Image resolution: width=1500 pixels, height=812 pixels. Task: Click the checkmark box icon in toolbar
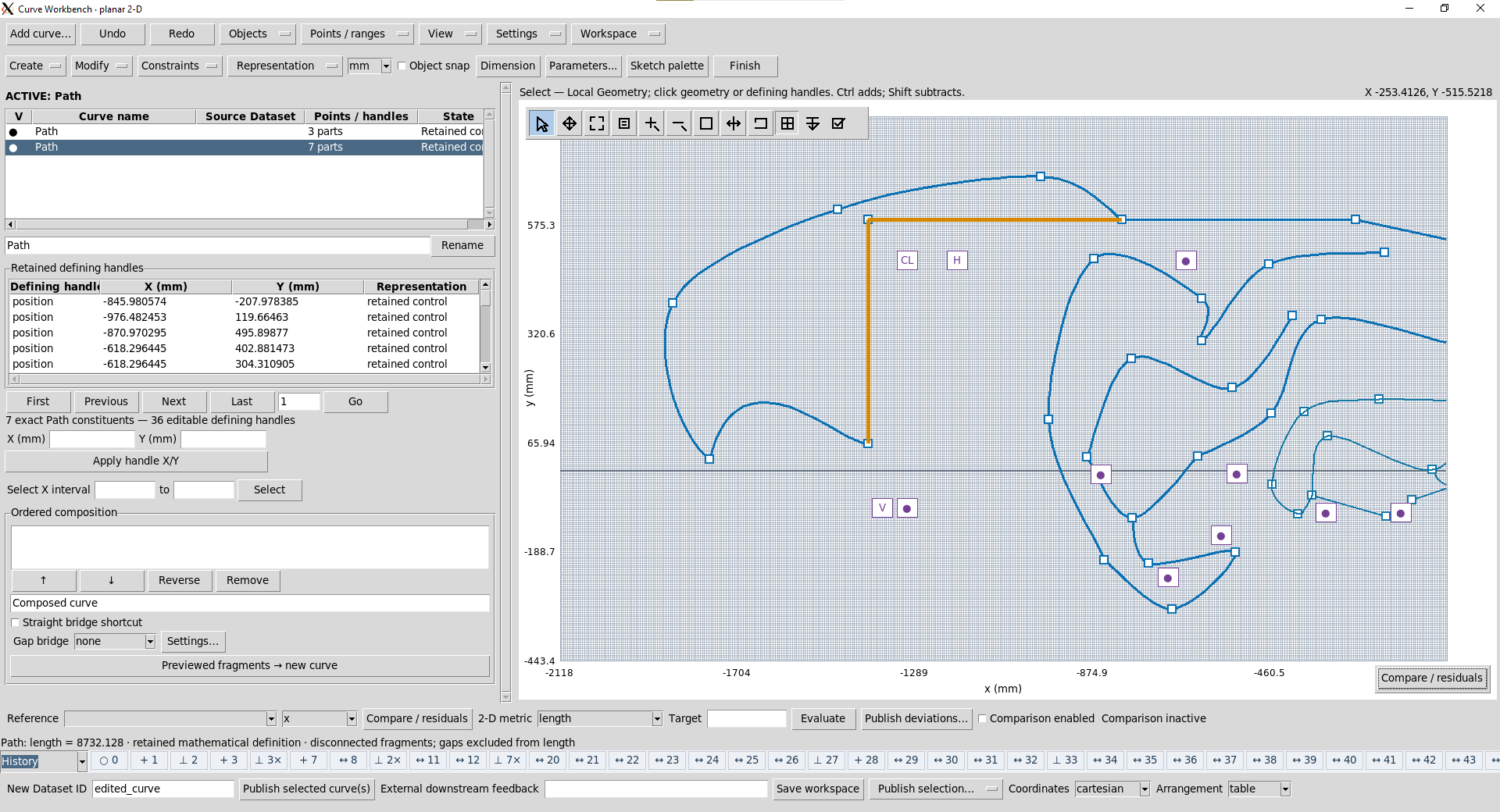838,123
